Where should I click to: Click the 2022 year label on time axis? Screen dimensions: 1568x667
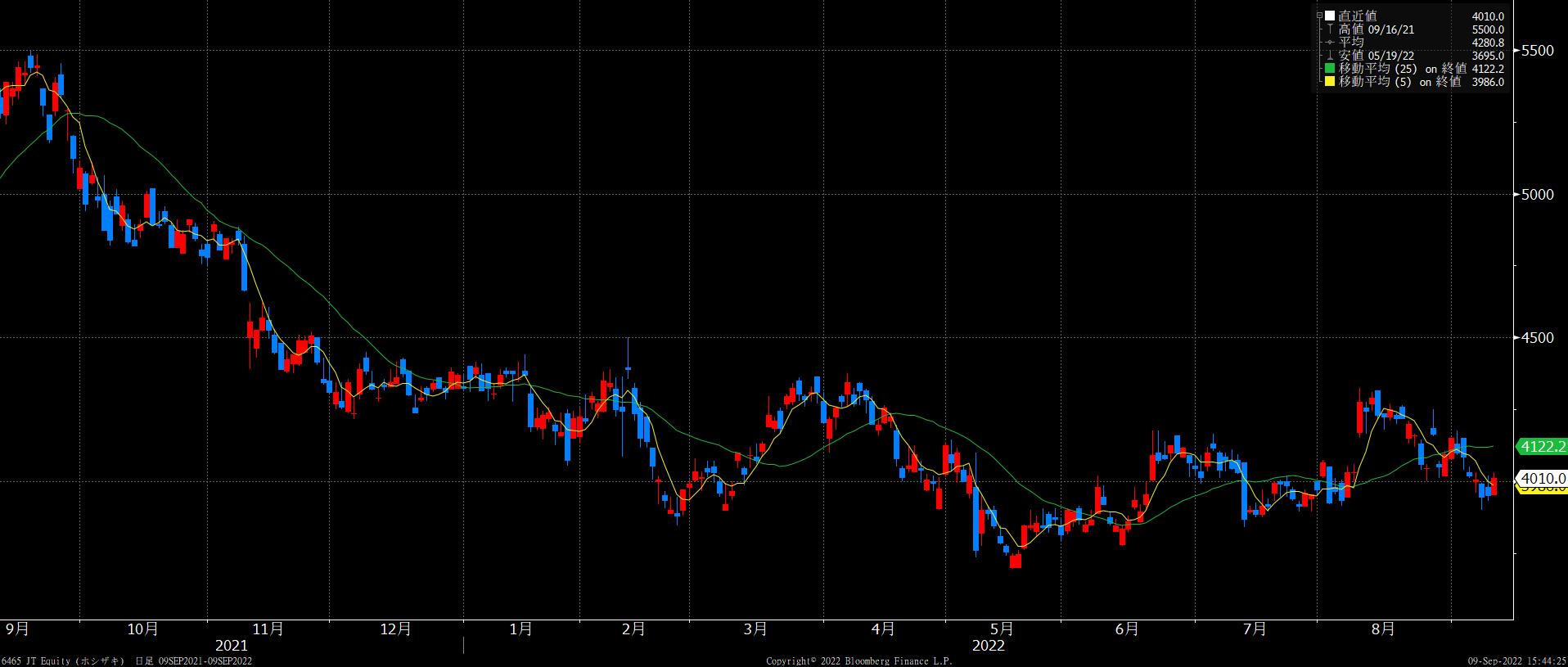pyautogui.click(x=988, y=646)
